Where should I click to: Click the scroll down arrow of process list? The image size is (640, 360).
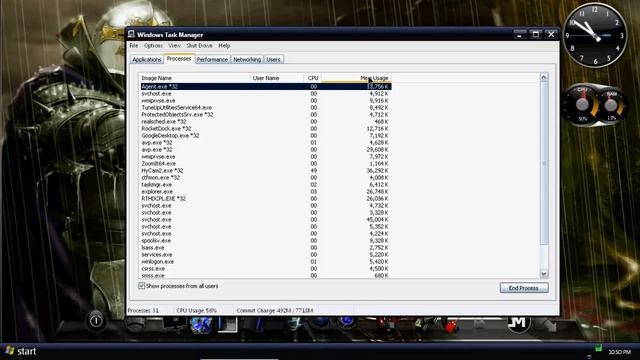544,274
